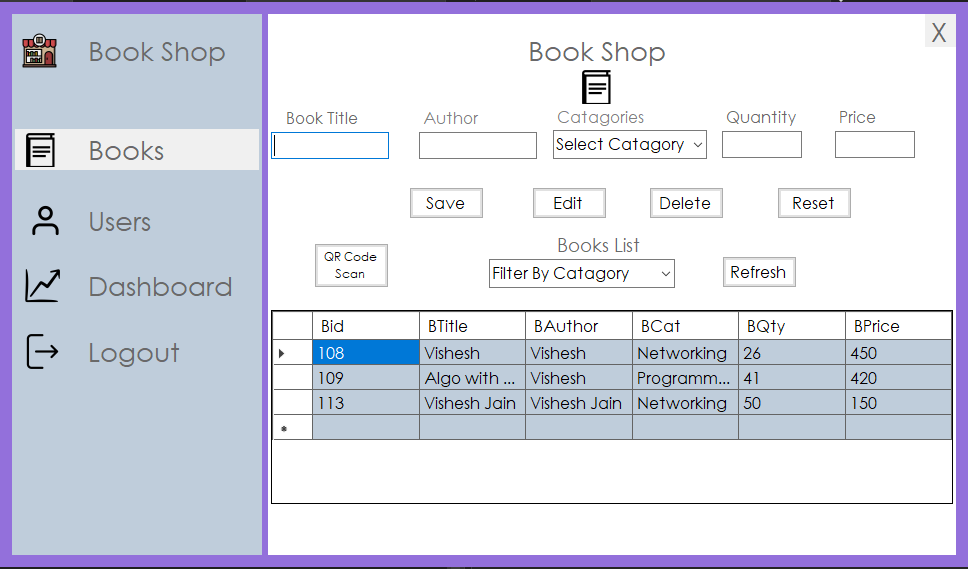Focus the Book Title input field
The image size is (968, 569).
330,146
